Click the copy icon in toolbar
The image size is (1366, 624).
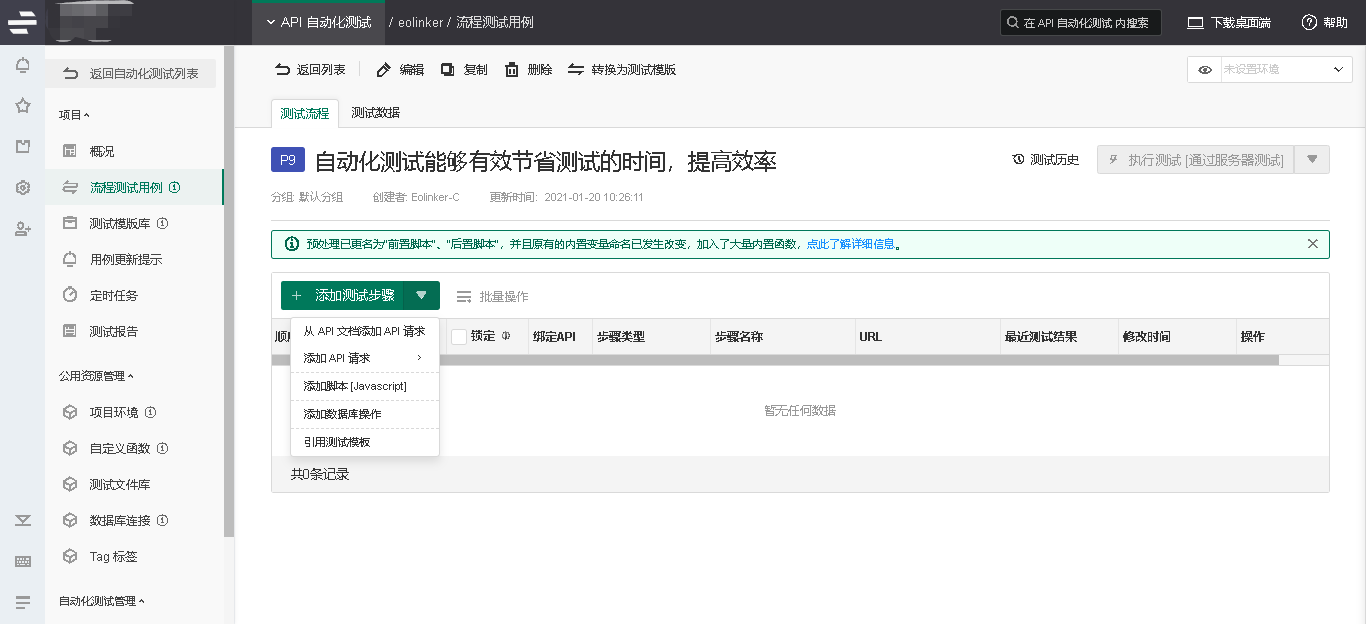[447, 70]
